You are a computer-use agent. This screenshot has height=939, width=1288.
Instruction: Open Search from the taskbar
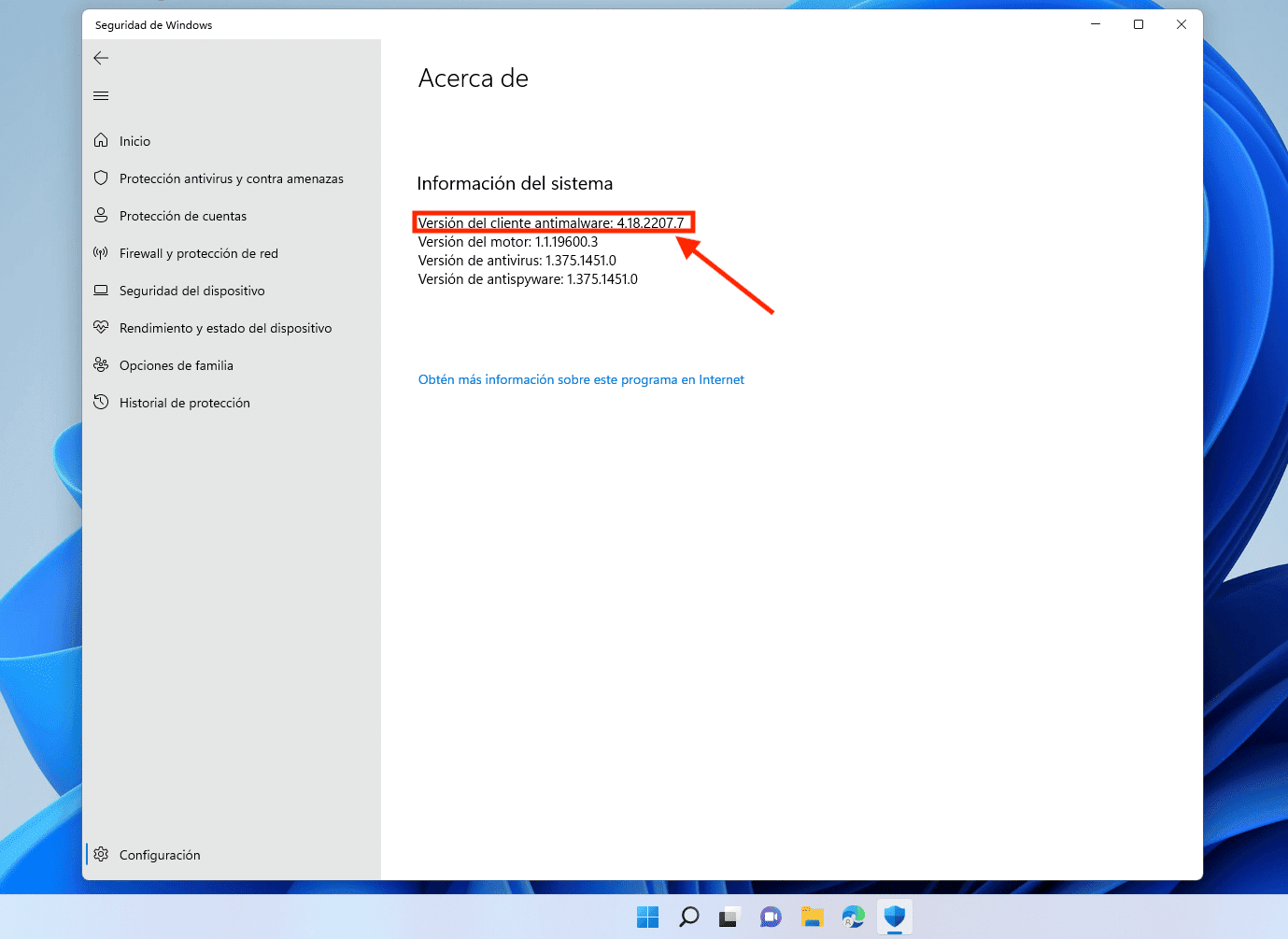[689, 917]
